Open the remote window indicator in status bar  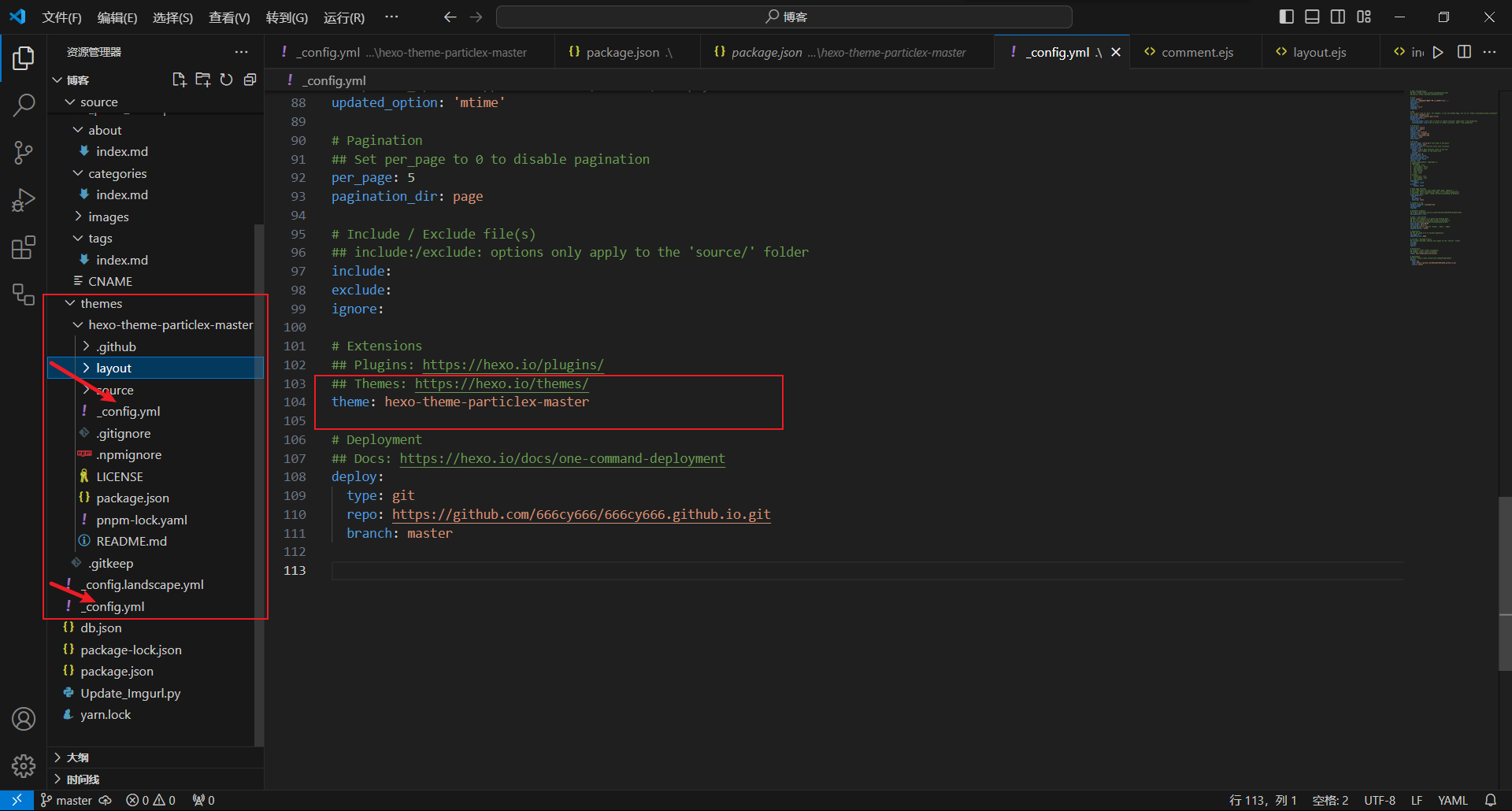pos(17,800)
